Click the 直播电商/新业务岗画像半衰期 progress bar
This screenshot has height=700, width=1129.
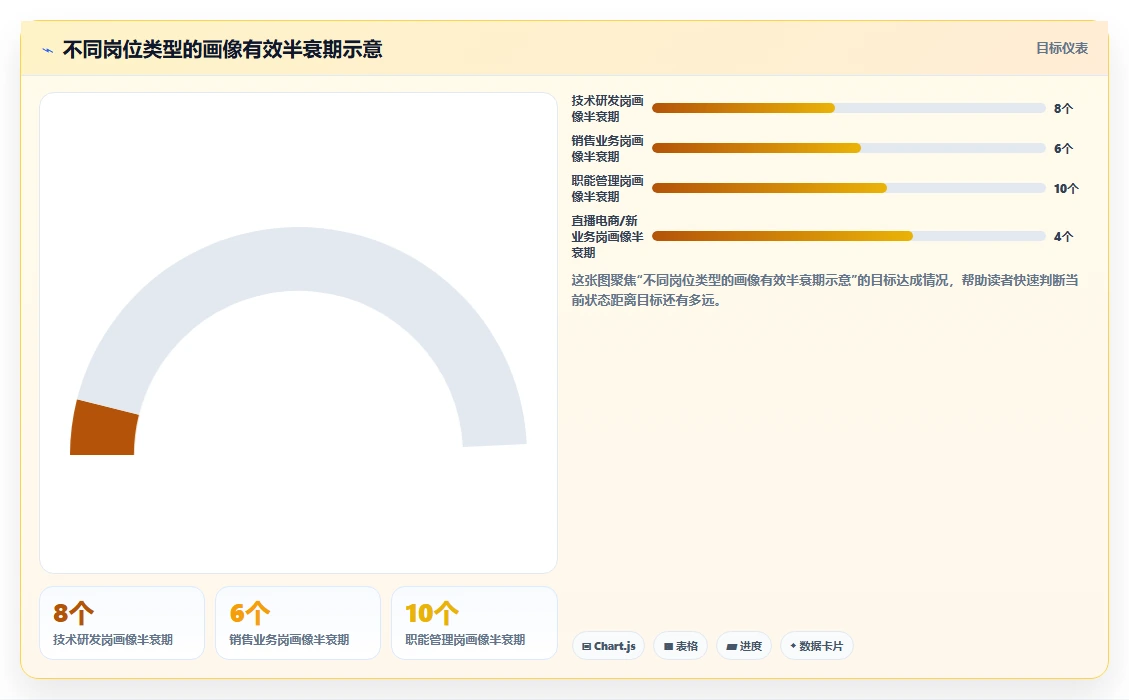(x=848, y=236)
